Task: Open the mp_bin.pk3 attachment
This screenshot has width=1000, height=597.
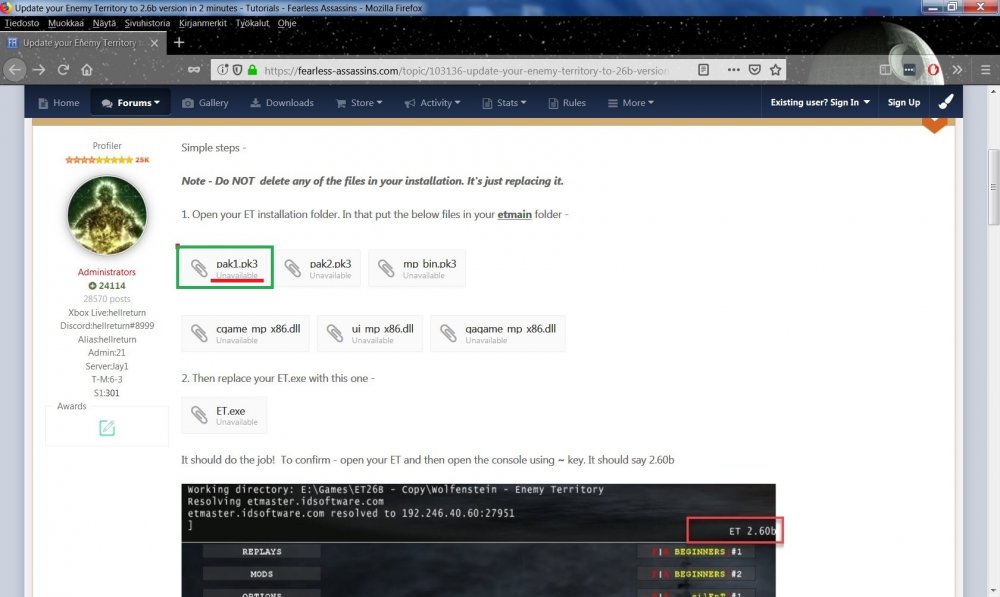Action: pyautogui.click(x=417, y=268)
